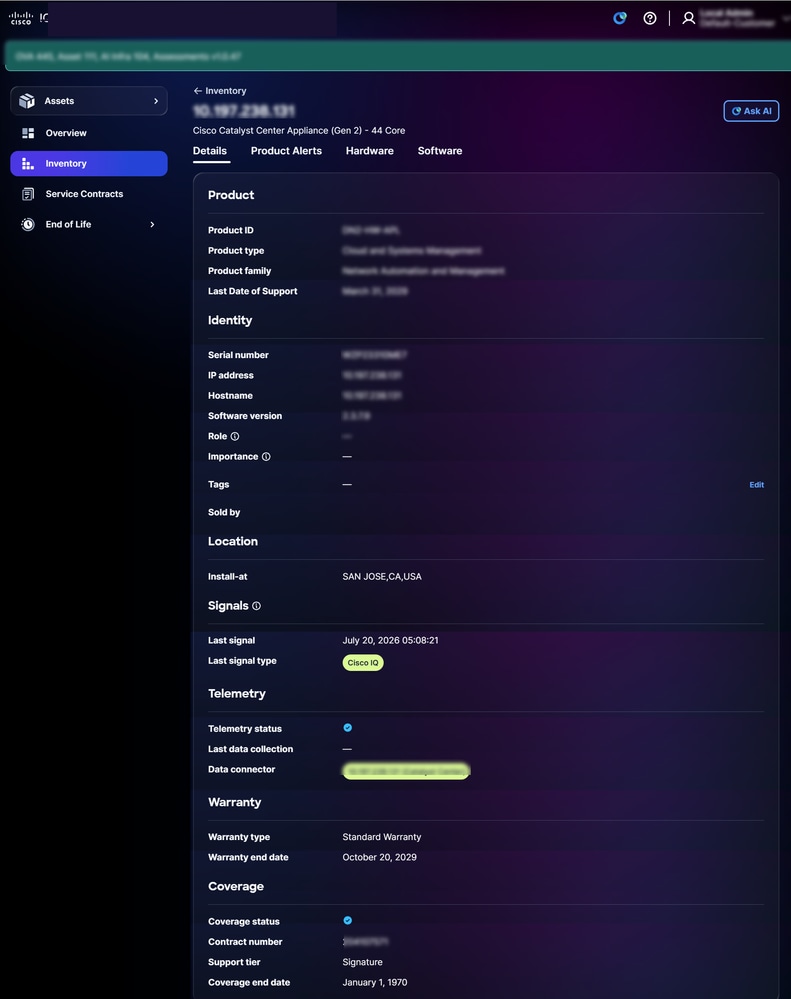Click the Overview grid icon

28,133
